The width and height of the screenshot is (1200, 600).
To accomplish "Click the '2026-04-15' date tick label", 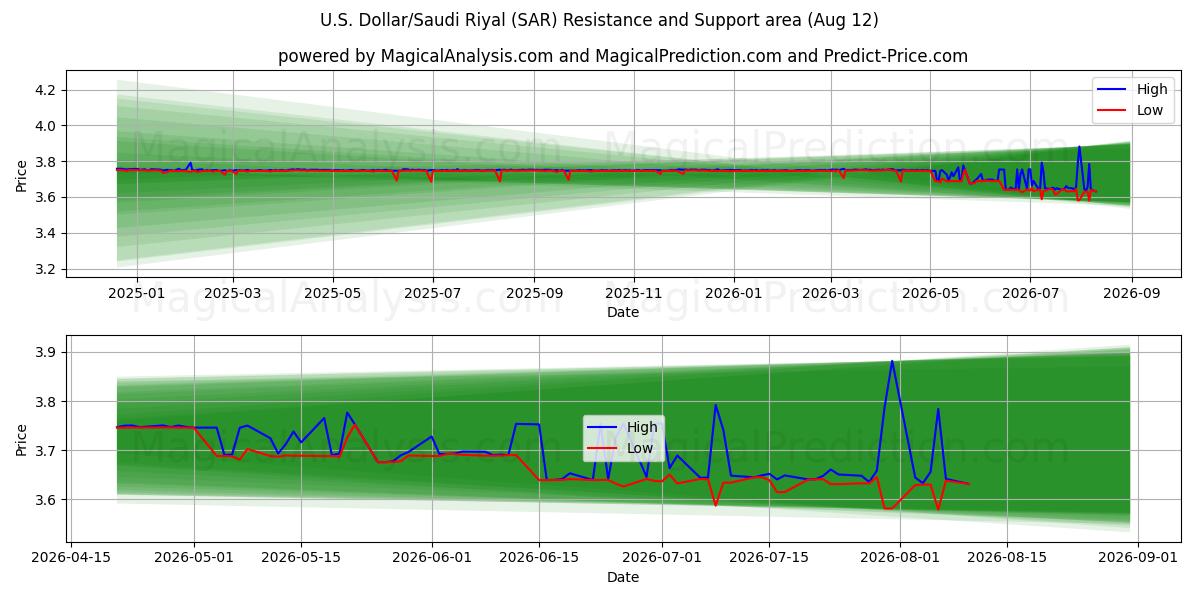I will [71, 559].
